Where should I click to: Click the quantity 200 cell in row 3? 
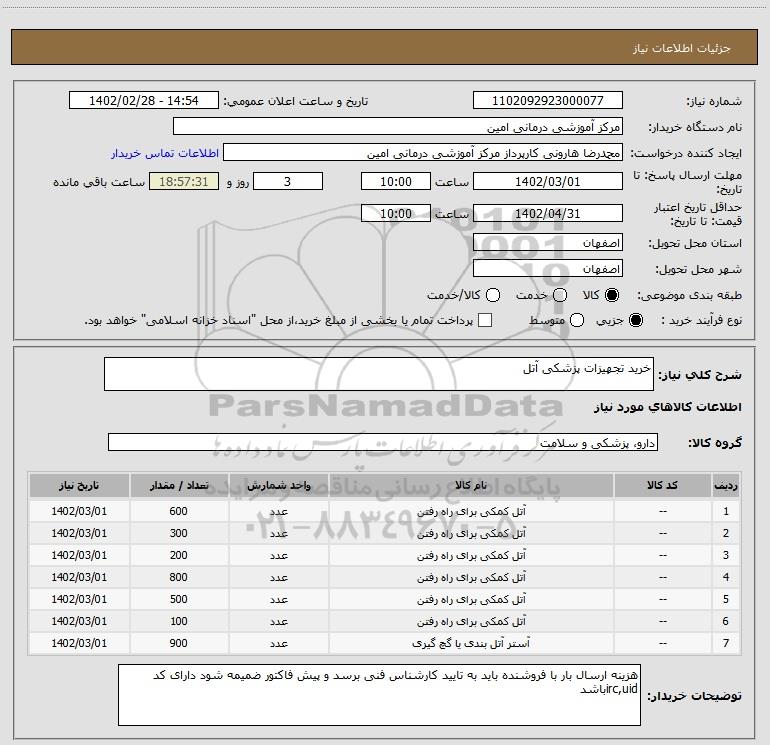[179, 555]
